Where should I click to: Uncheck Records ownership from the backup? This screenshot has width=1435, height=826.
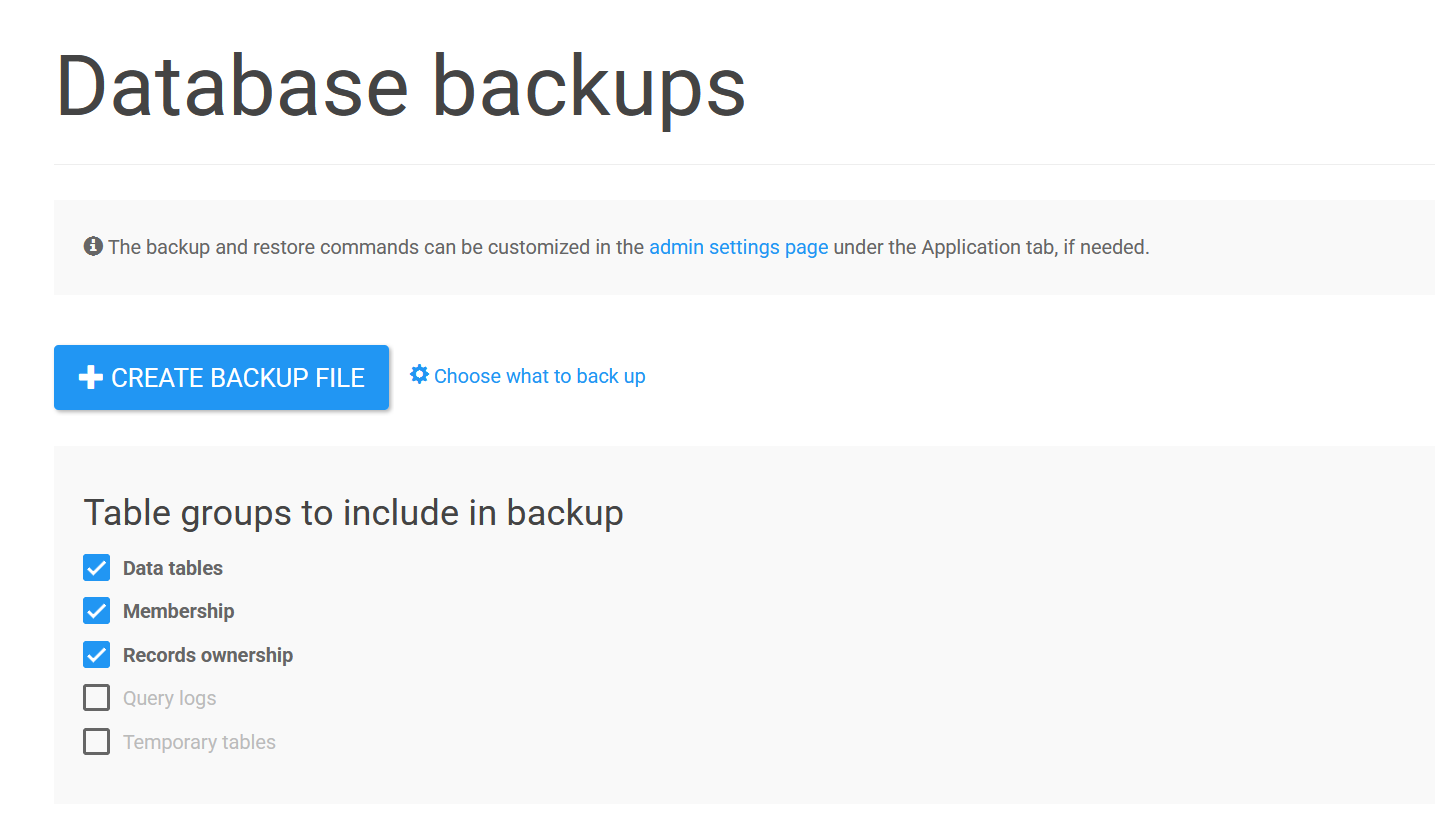pyautogui.click(x=96, y=654)
